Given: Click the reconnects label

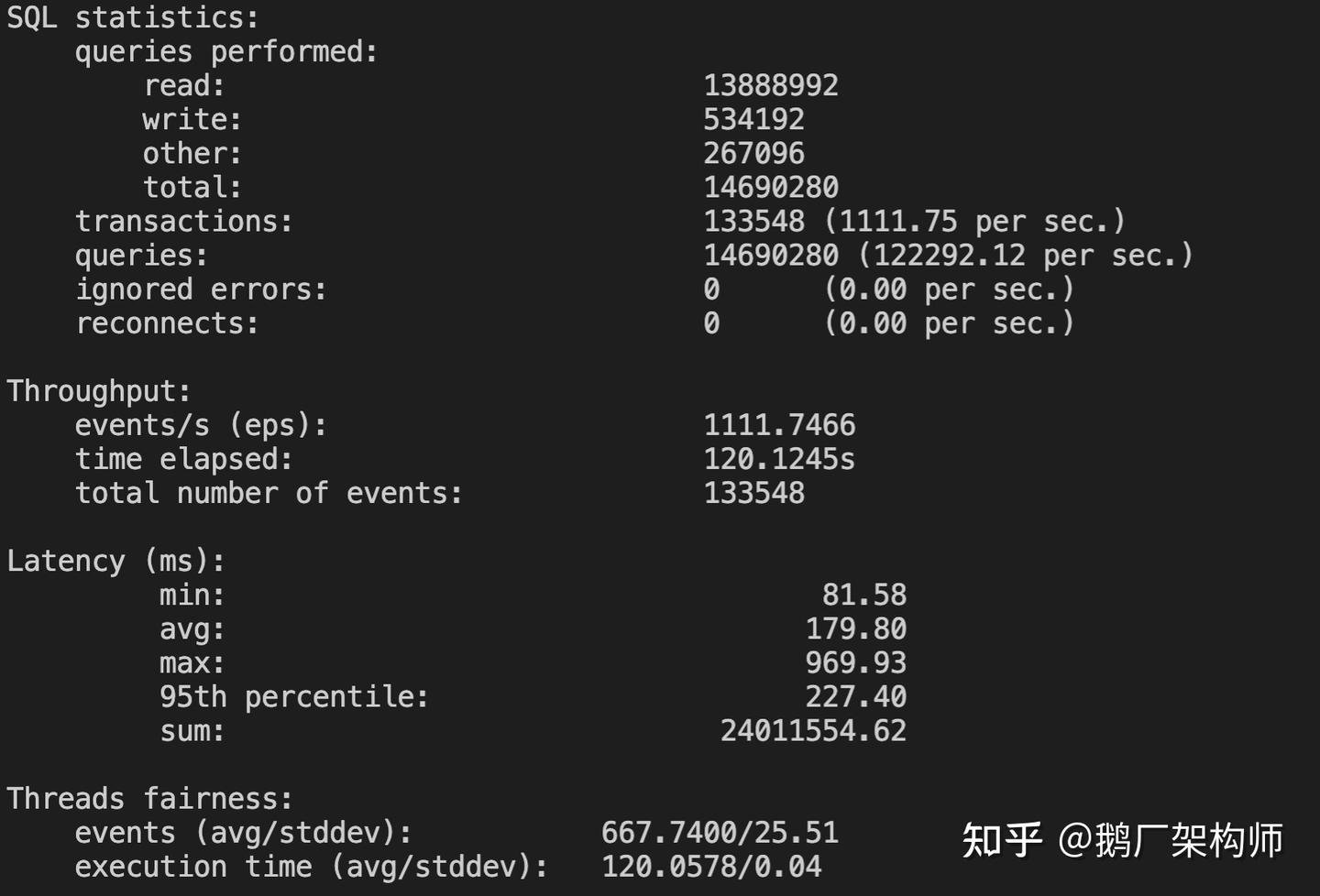Looking at the screenshot, I should [167, 323].
